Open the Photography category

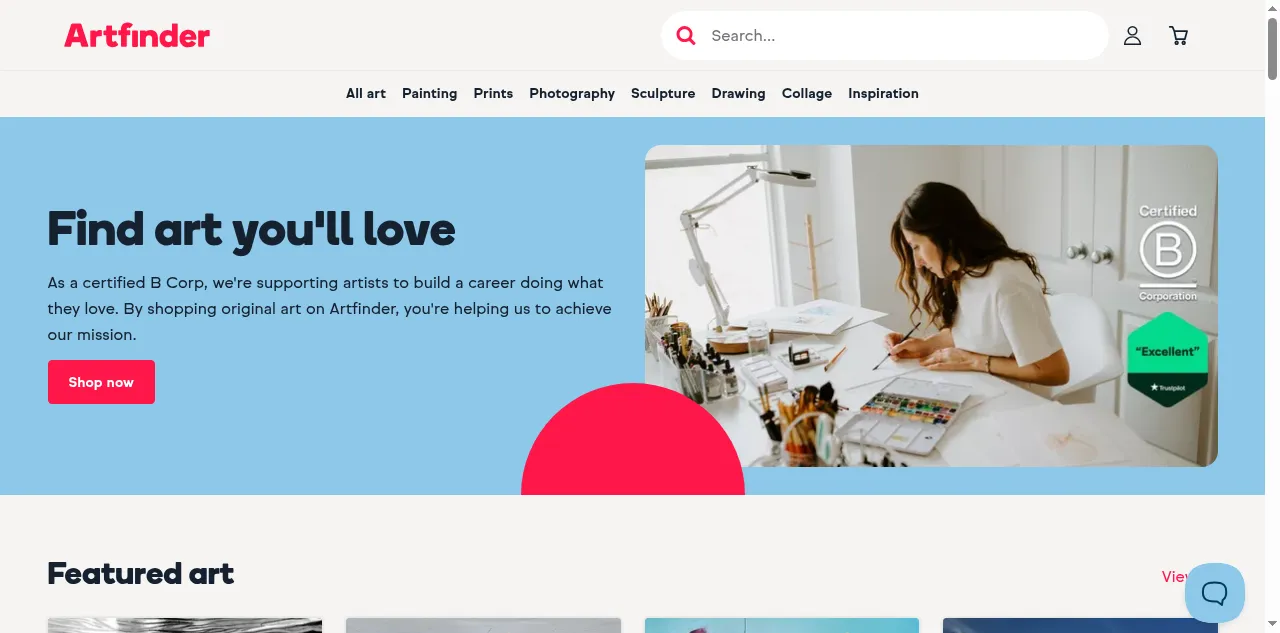(x=572, y=93)
